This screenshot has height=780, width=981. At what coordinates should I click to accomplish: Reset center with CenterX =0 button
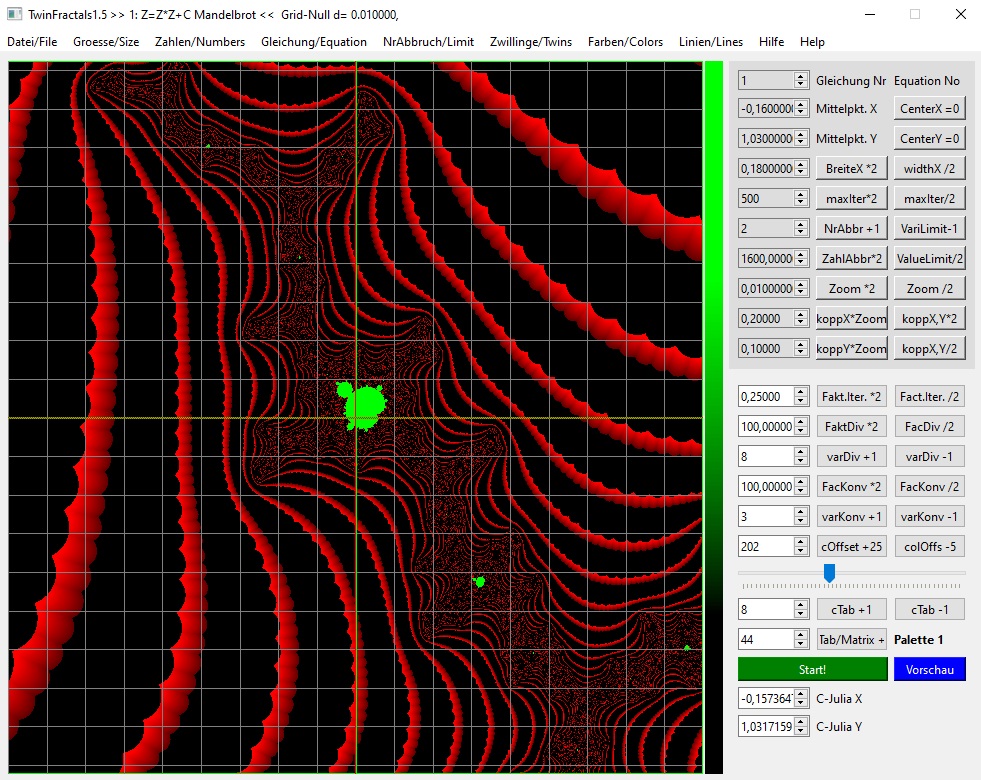[930, 109]
